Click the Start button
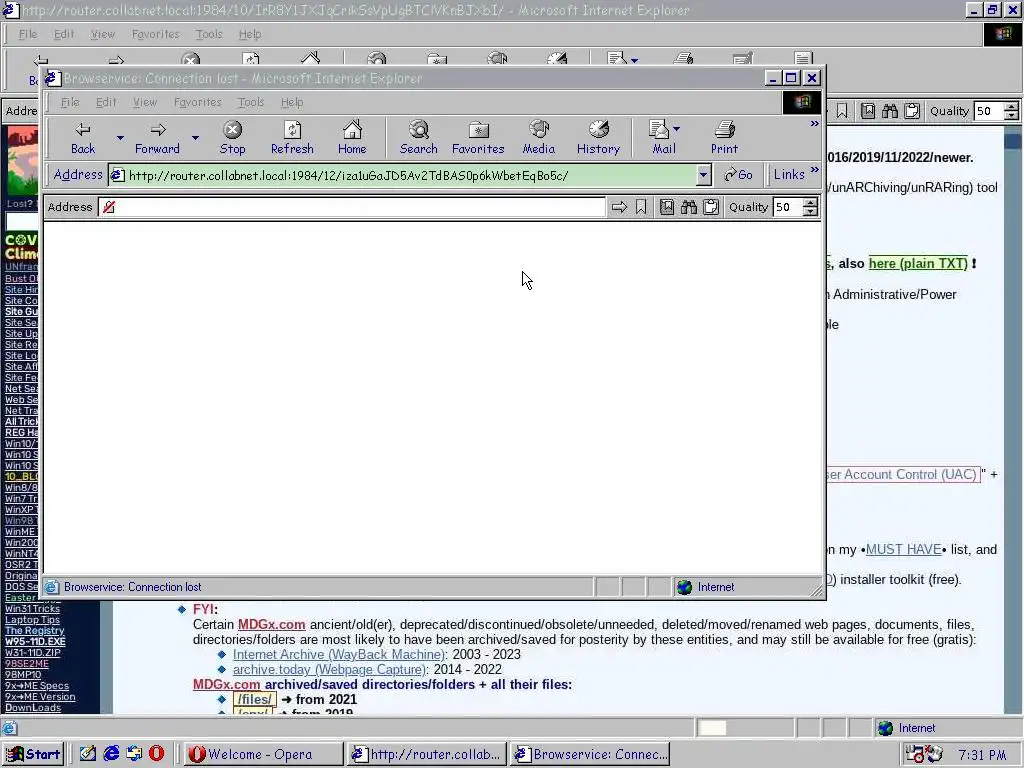This screenshot has height=768, width=1024. point(33,754)
